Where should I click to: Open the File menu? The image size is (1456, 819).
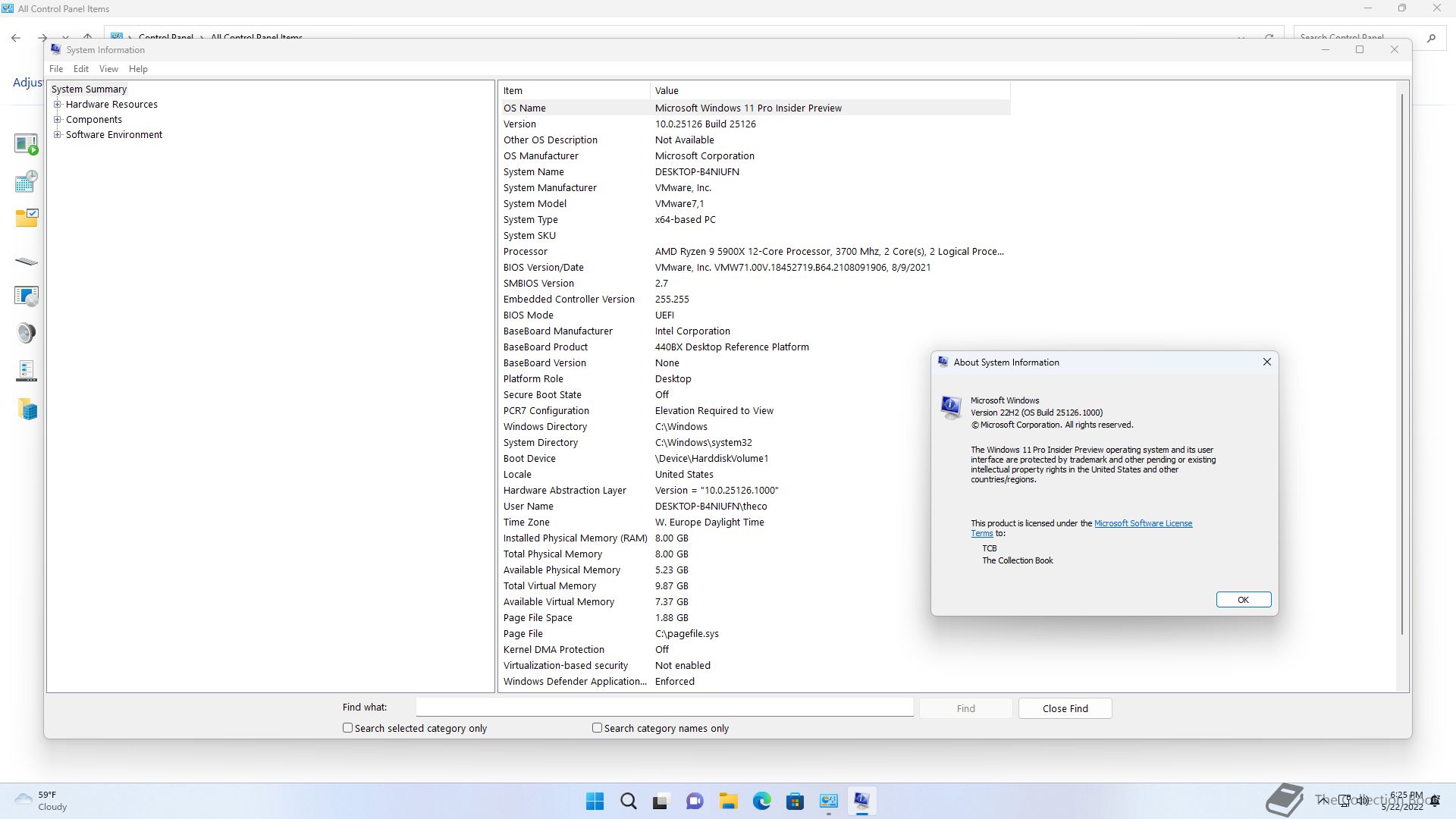tap(56, 69)
